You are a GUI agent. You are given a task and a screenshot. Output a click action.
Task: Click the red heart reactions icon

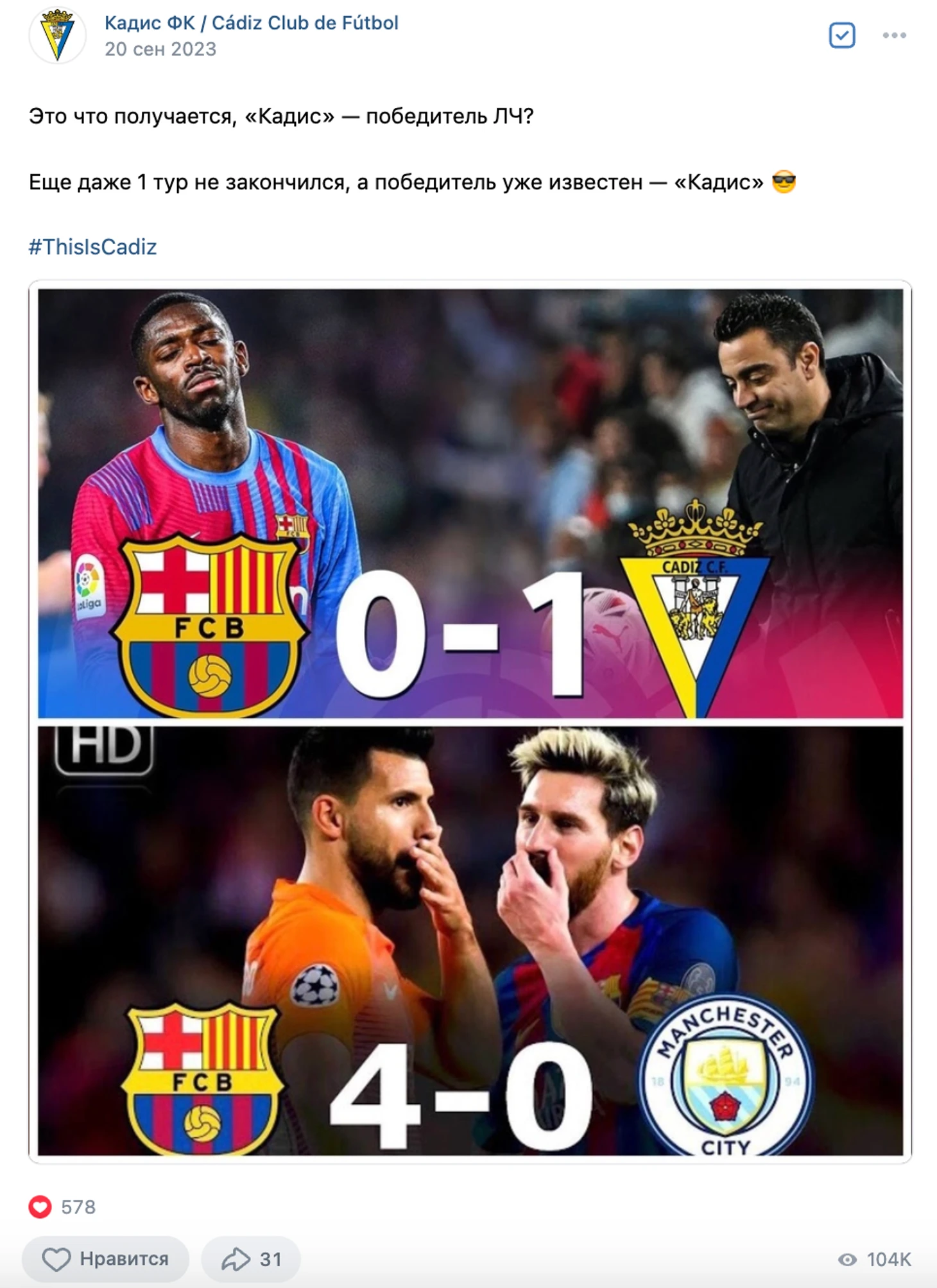tap(40, 1207)
